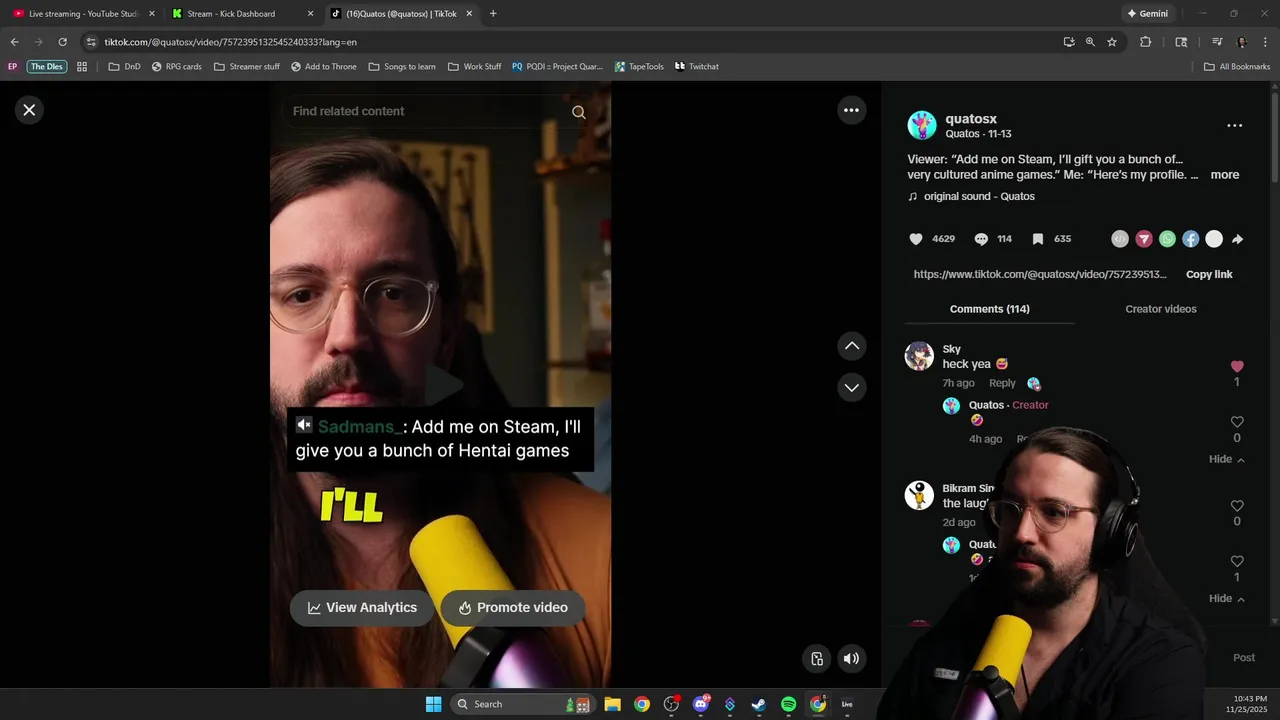
Task: Go back in the browser
Action: [x=14, y=42]
